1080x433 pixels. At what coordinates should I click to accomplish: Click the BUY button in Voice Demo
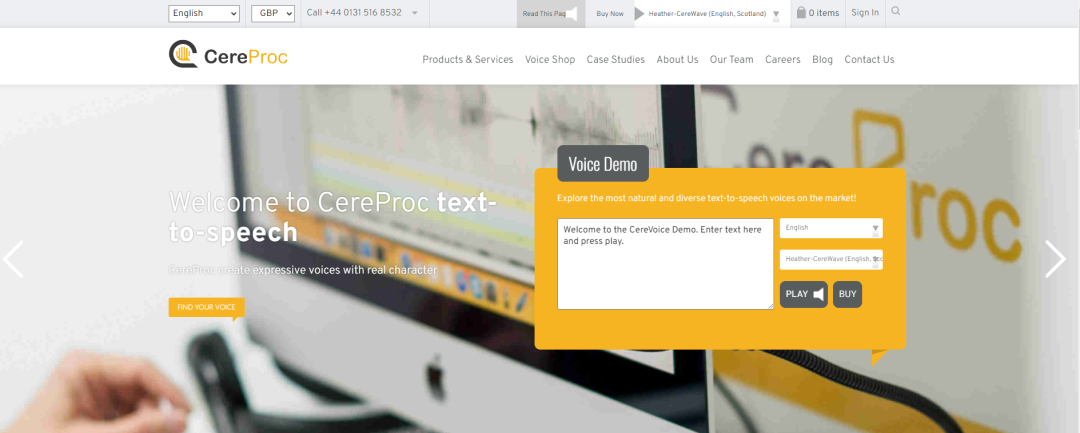(x=847, y=294)
